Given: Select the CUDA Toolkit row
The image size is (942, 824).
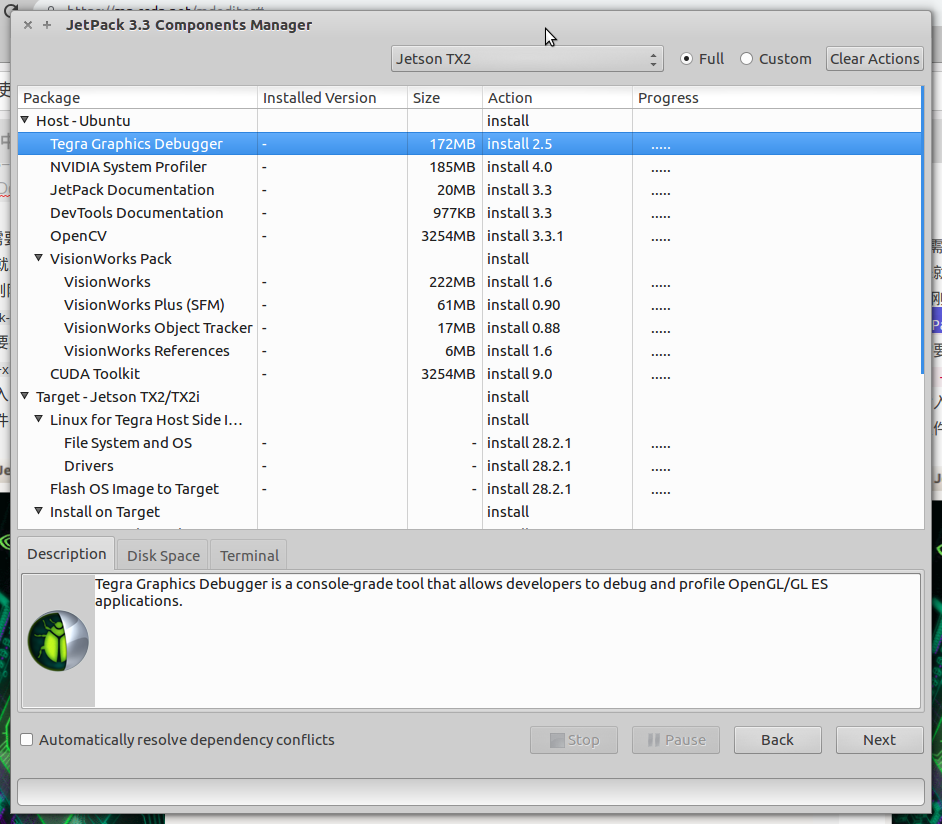Looking at the screenshot, I should 469,374.
